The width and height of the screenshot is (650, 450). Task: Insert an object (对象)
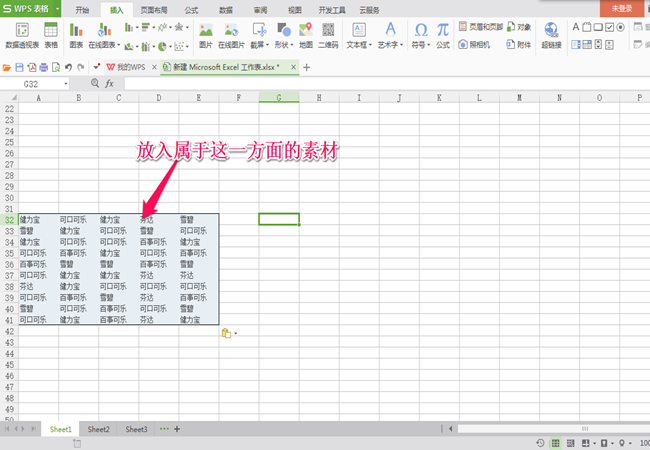coord(519,27)
